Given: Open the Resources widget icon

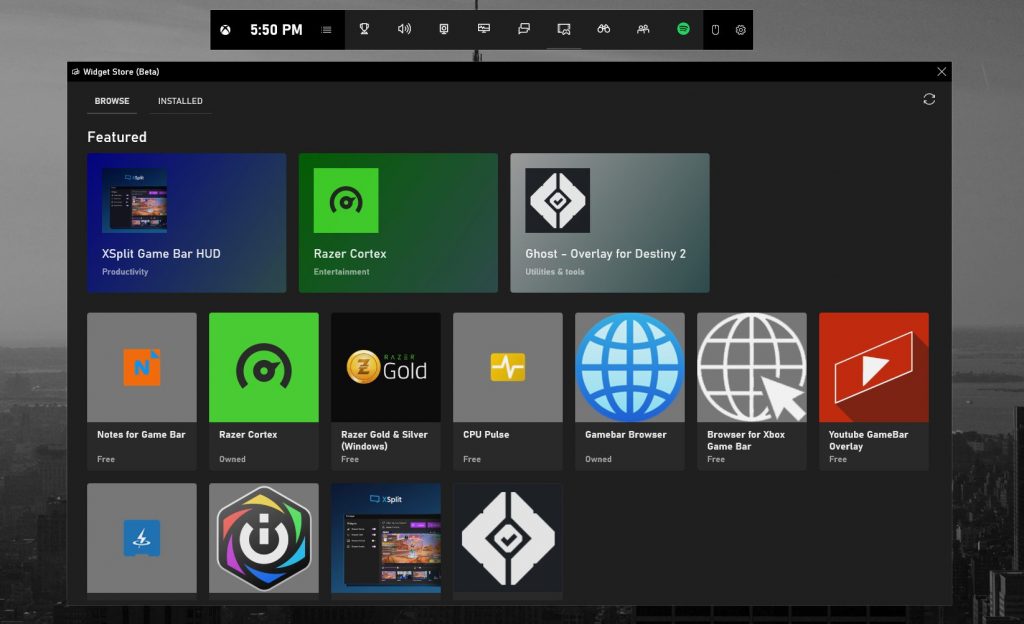Looking at the screenshot, I should point(524,29).
